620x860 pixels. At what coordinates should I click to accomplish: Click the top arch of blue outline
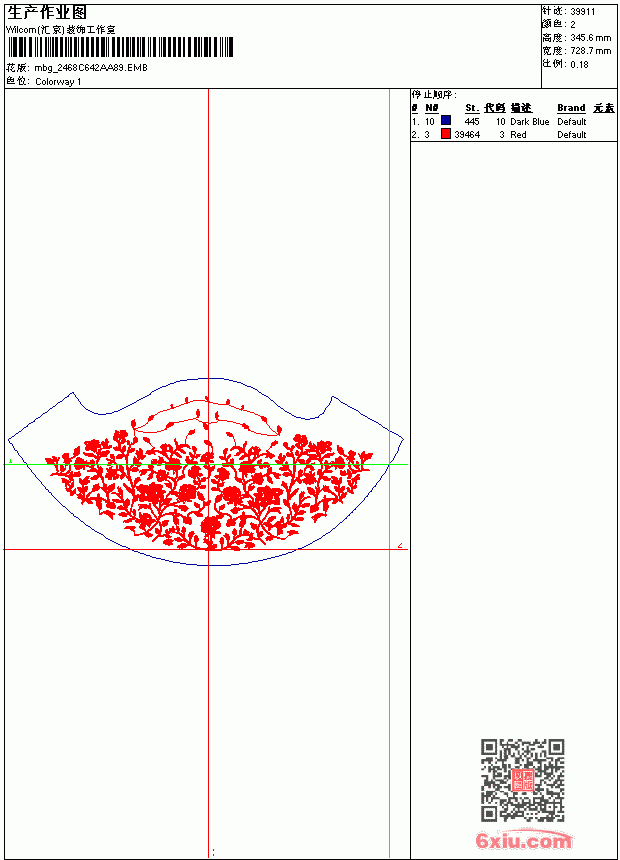point(208,378)
